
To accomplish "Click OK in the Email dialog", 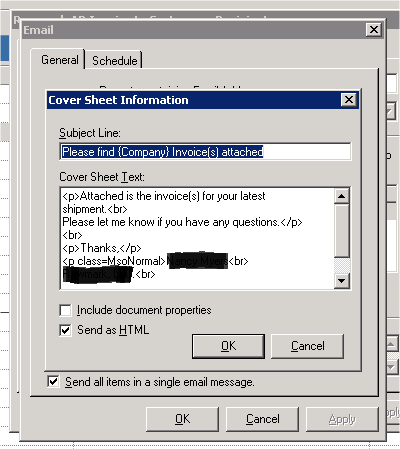I will coord(182,419).
